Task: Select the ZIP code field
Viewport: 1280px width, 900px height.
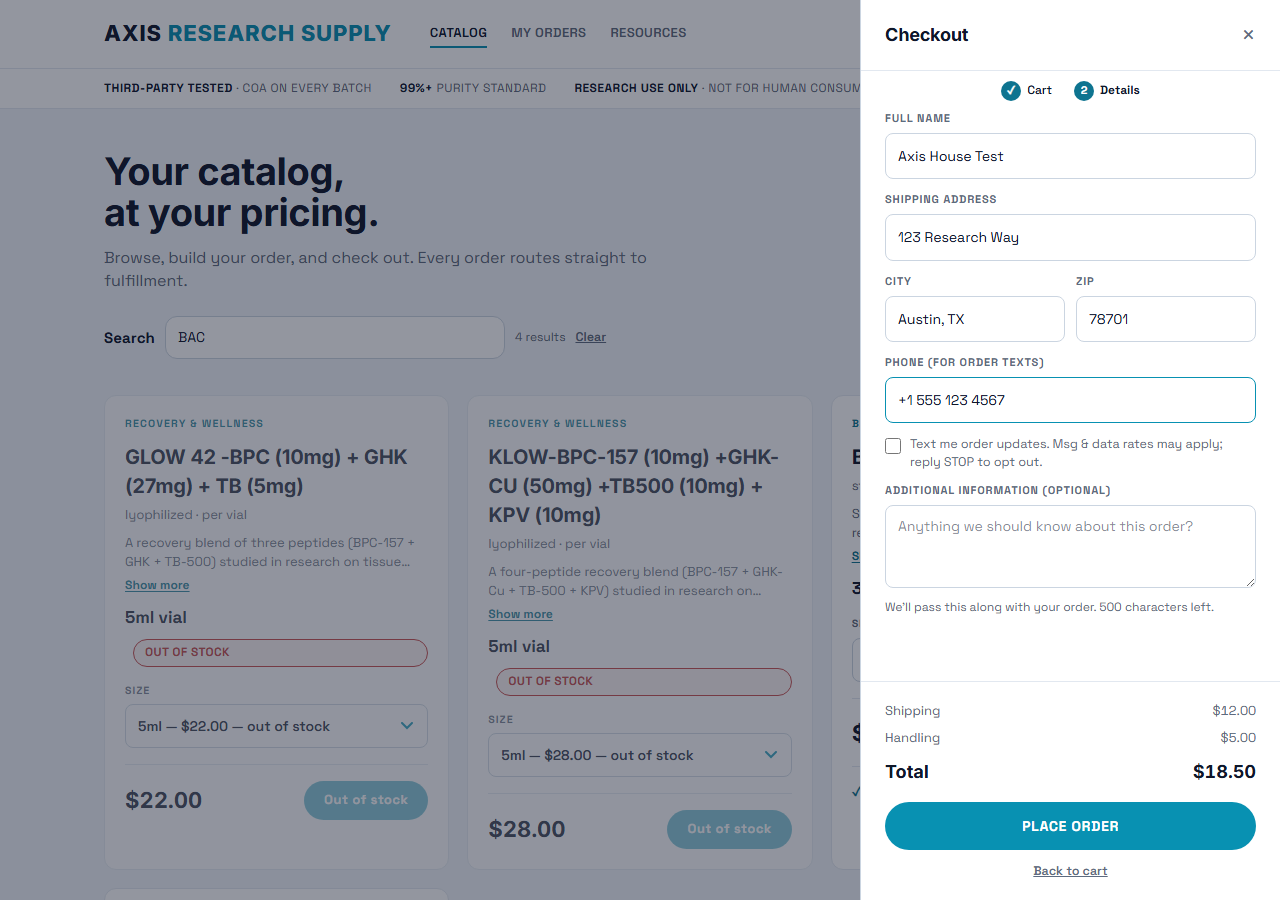Action: [1166, 319]
